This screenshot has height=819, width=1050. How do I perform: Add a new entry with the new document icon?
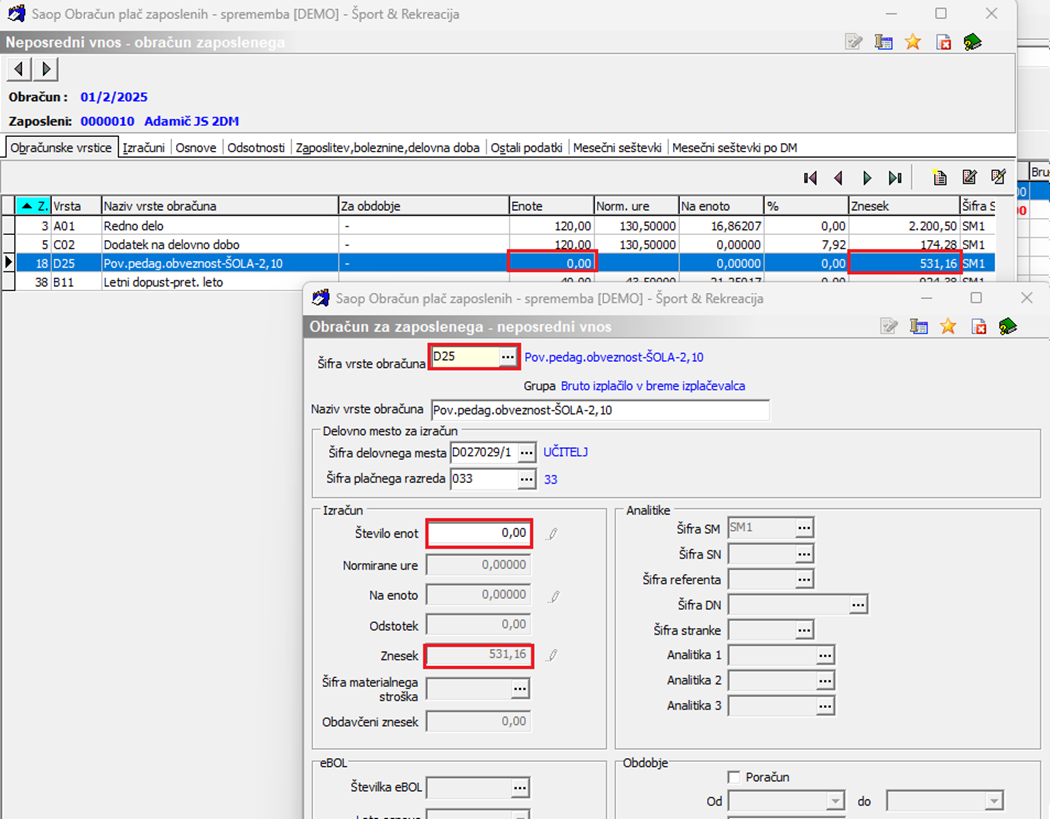pyautogui.click(x=939, y=178)
